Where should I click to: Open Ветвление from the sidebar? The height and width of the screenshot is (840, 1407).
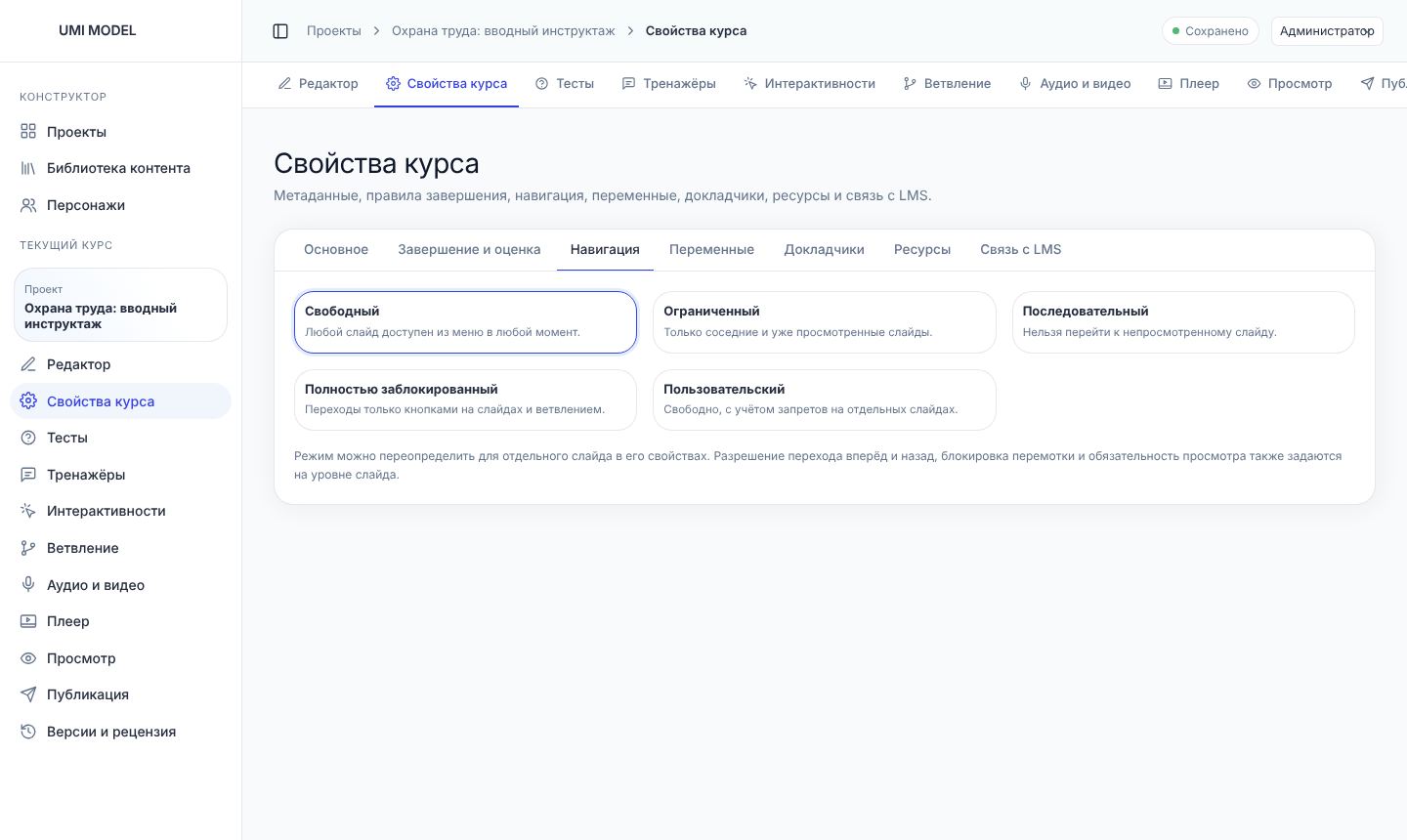[x=120, y=548]
